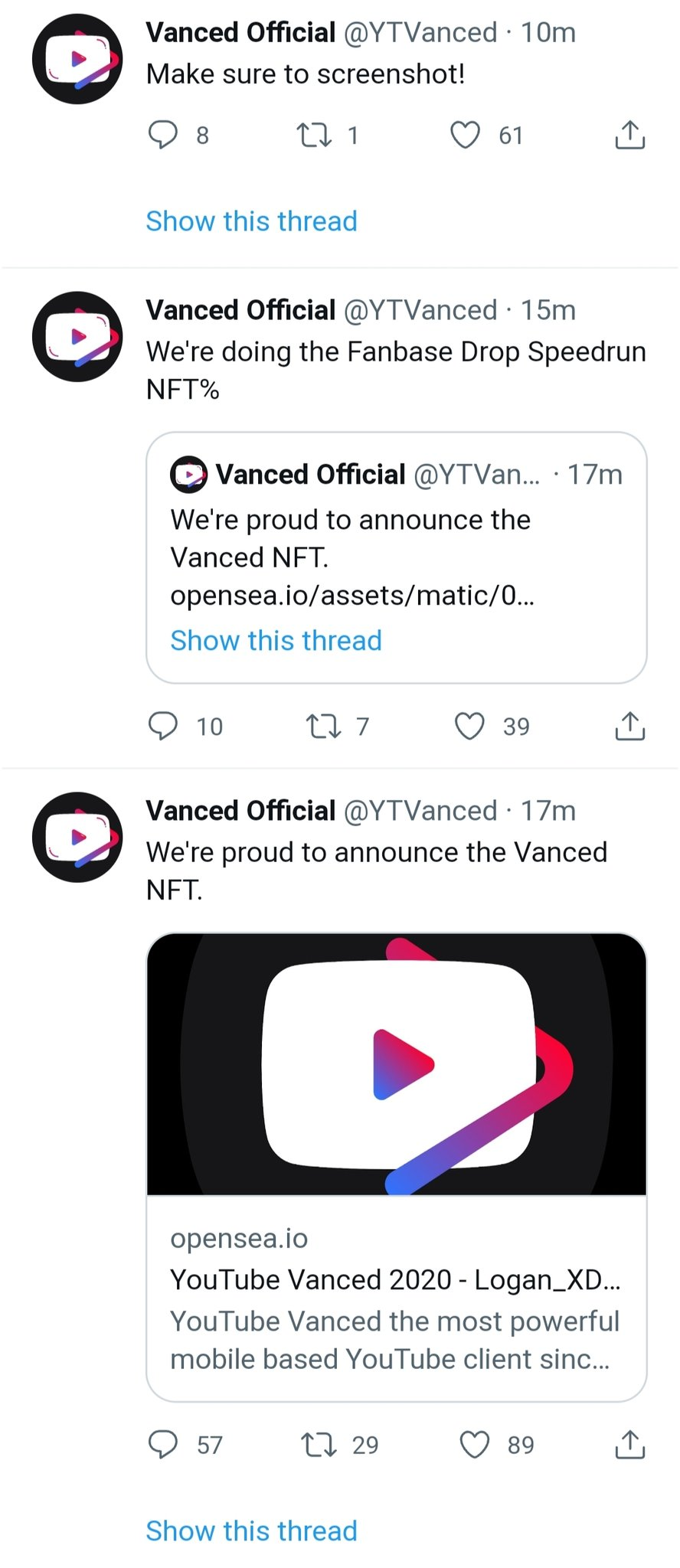Share the Vanced NFT announcement tweet

click(x=629, y=1444)
